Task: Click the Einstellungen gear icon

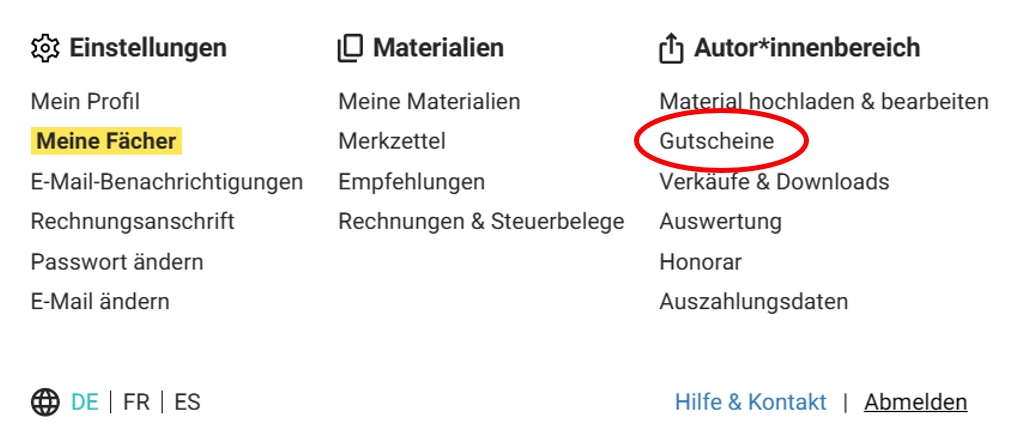Action: coord(45,48)
